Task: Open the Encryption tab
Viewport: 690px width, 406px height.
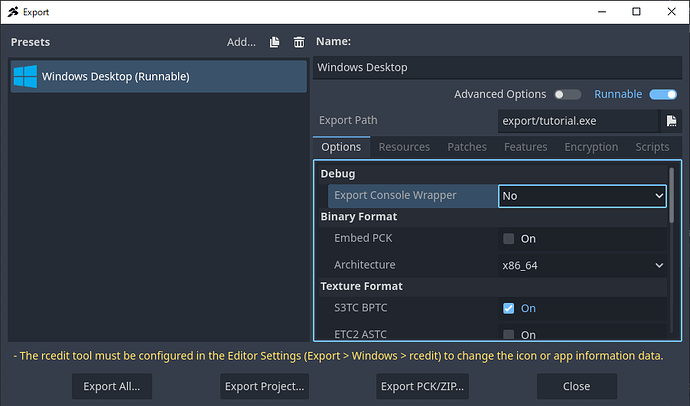Action: point(591,147)
